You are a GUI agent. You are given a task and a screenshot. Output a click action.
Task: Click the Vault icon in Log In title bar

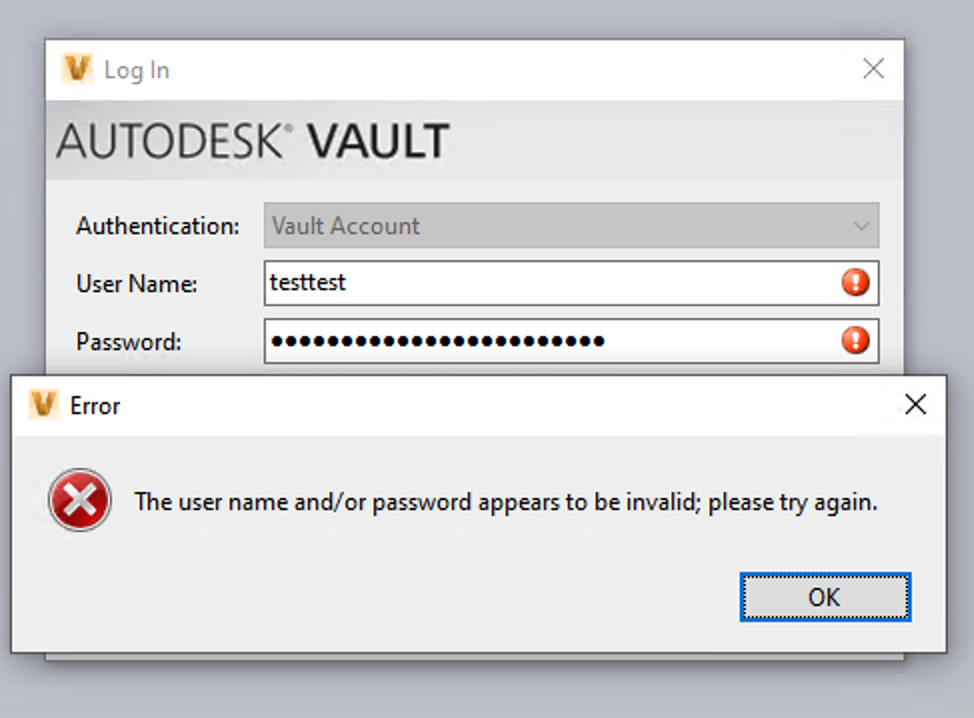(77, 69)
